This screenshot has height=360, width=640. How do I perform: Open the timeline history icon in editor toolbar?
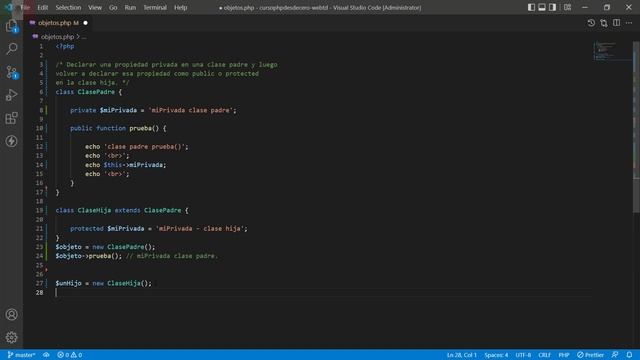tap(591, 23)
